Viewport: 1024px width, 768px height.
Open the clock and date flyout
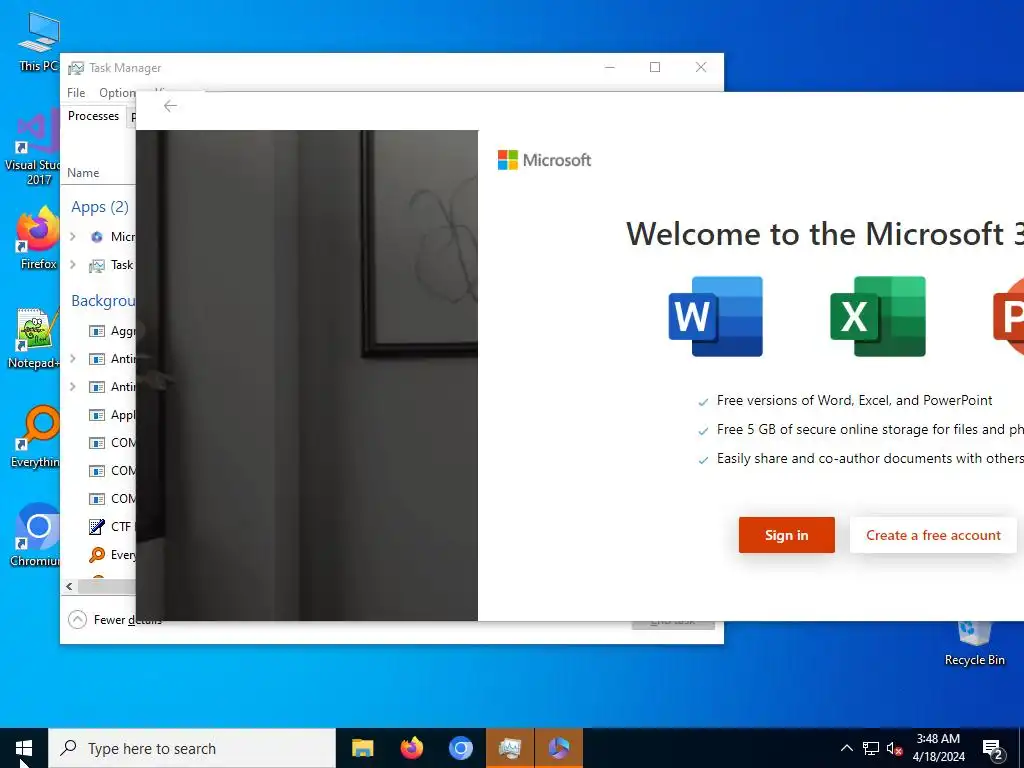(x=938, y=748)
